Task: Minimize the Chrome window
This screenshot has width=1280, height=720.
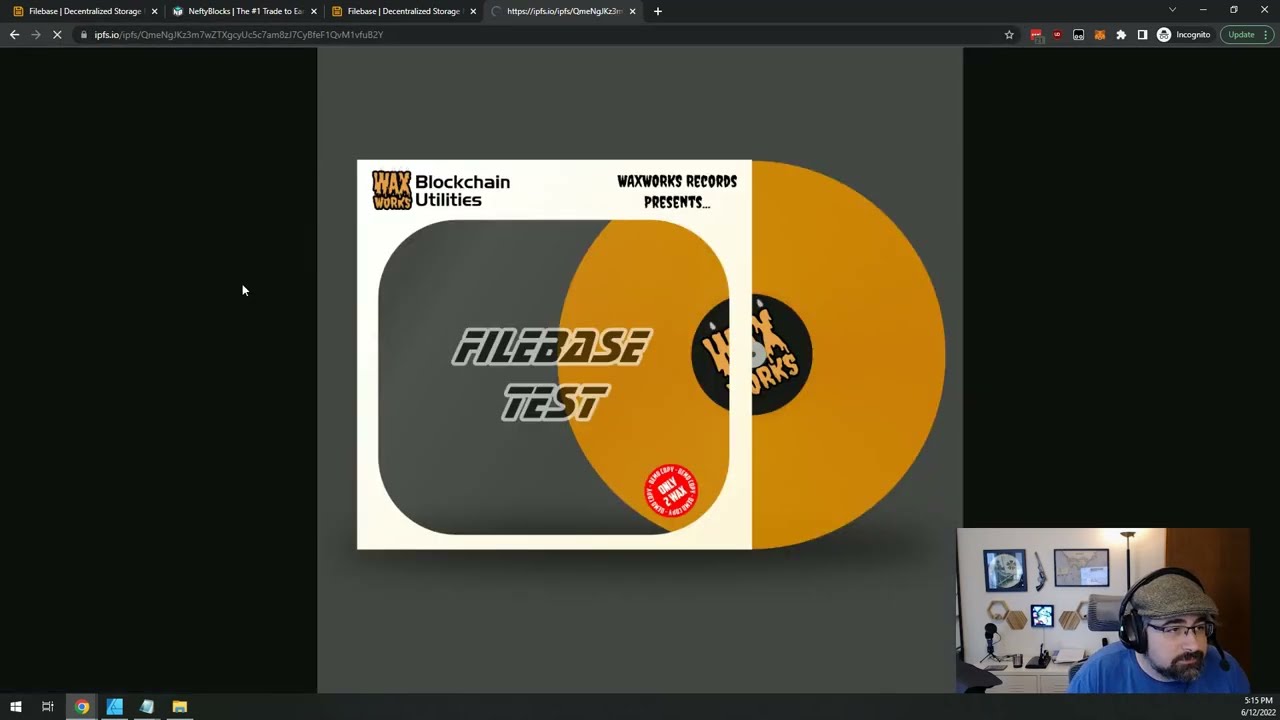Action: coord(1203,10)
